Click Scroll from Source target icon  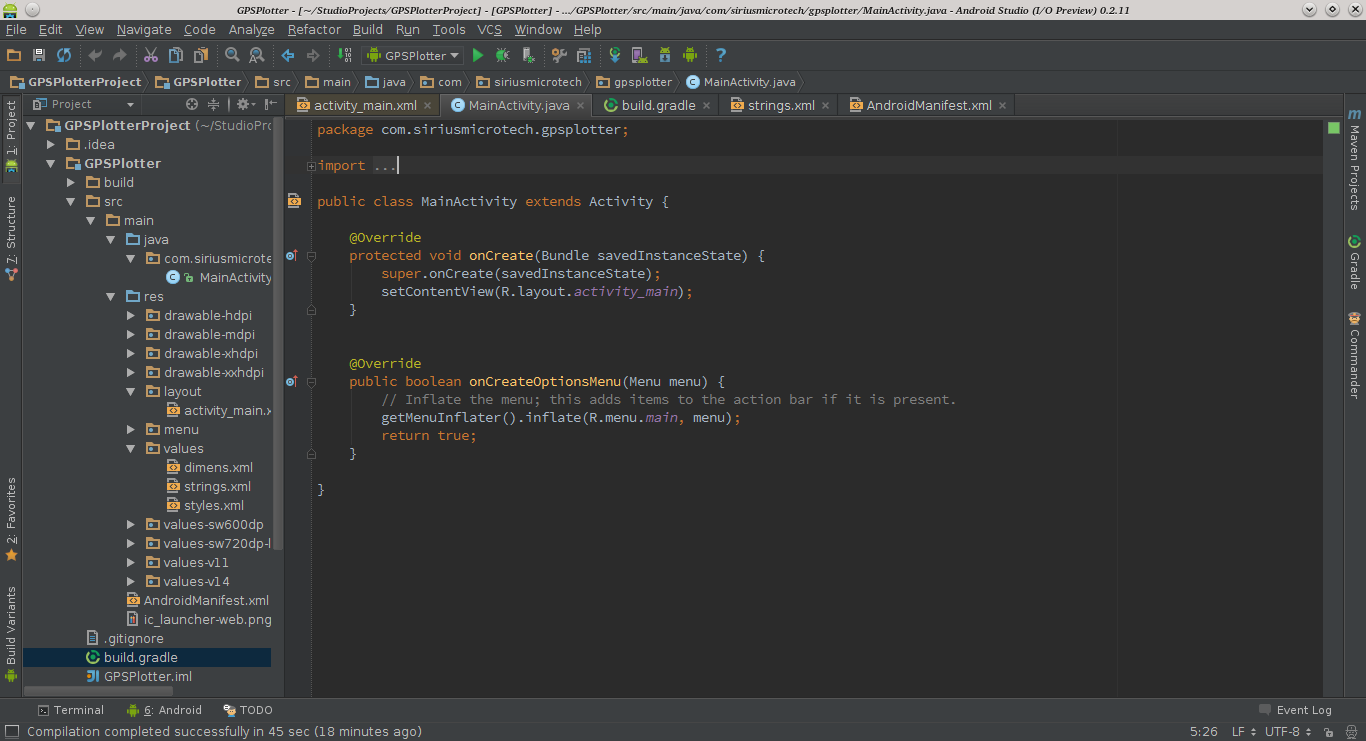pyautogui.click(x=192, y=104)
